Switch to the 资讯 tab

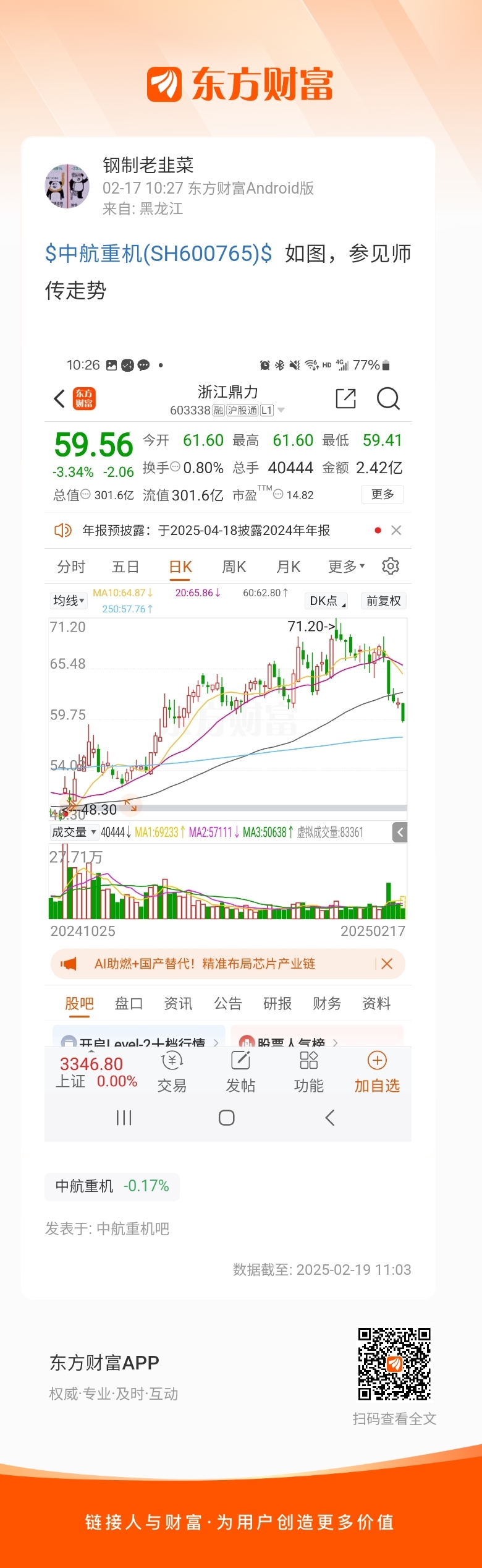tap(178, 1003)
